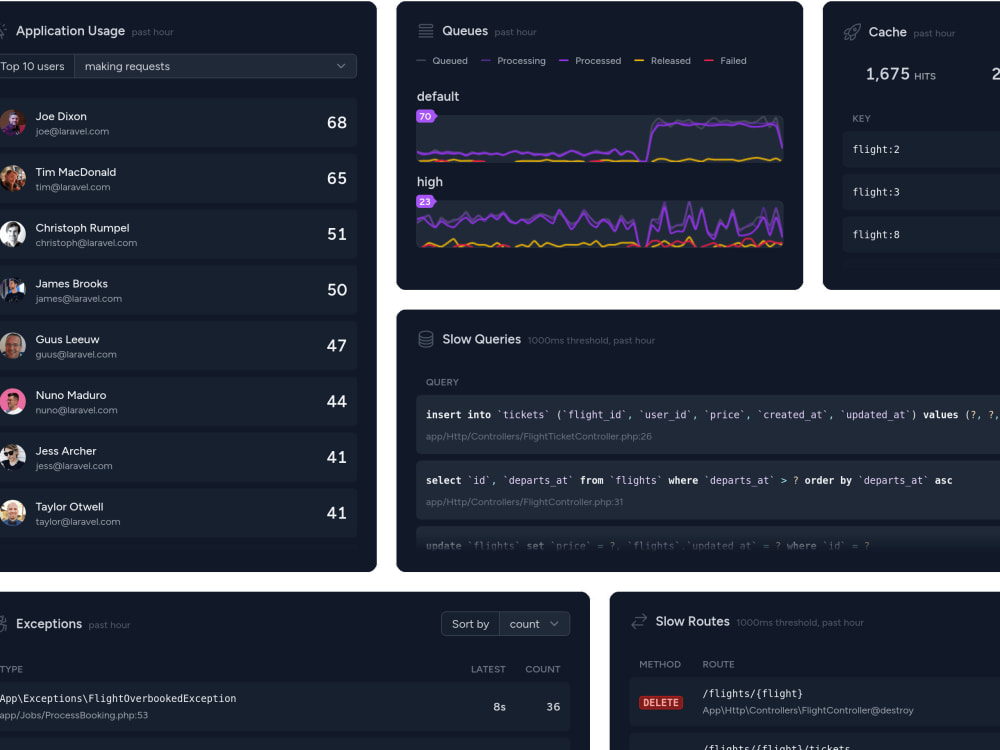Click the flight:2 cache key
Screen dimensions: 1000x750
click(876, 149)
